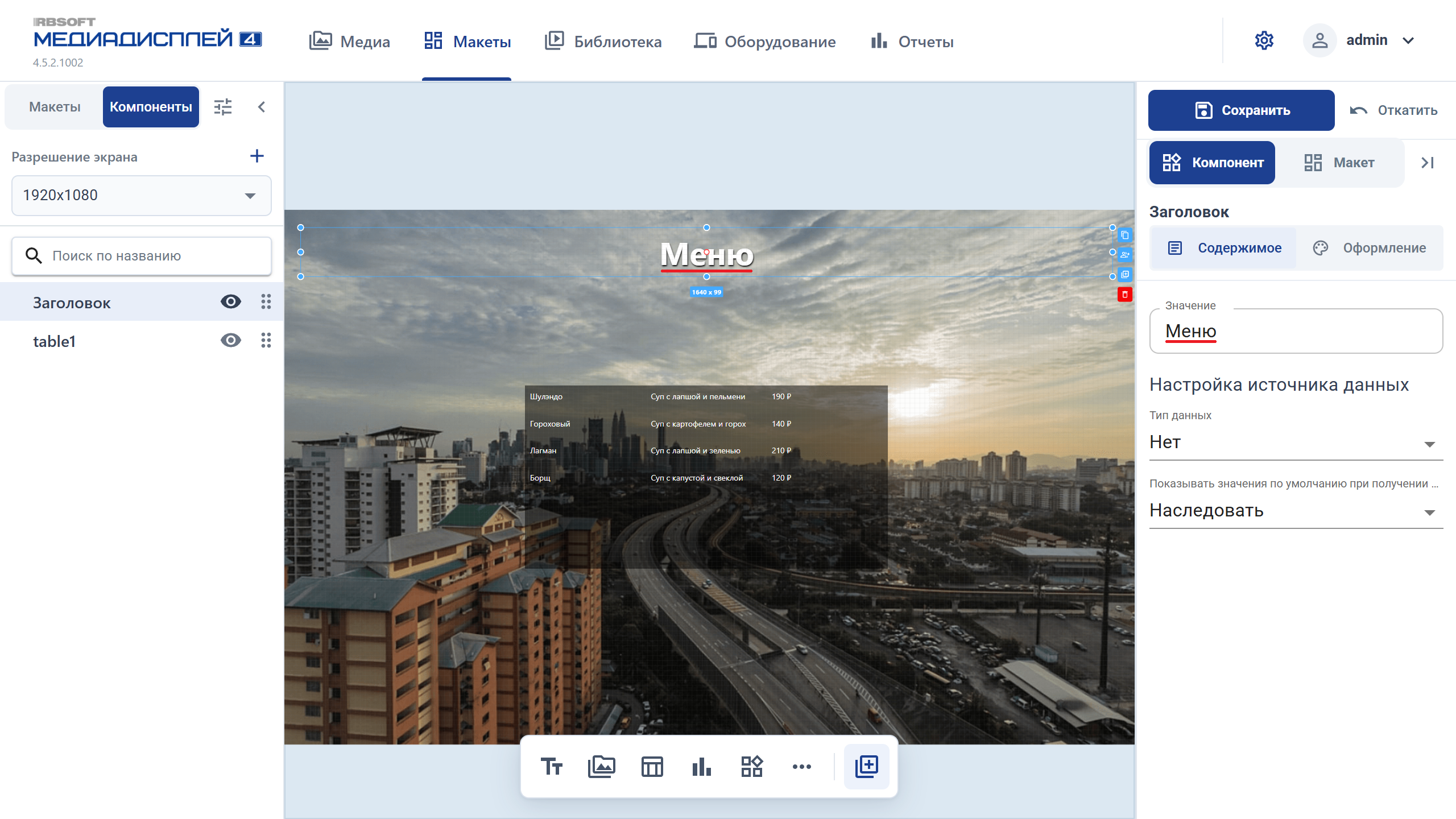Delete the selected heading with red trash icon
The width and height of the screenshot is (1456, 819).
pyautogui.click(x=1125, y=295)
